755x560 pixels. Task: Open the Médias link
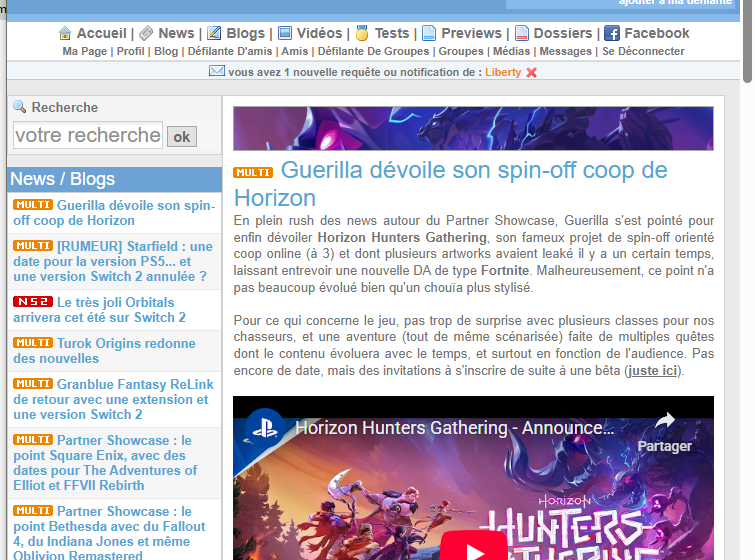click(x=511, y=51)
